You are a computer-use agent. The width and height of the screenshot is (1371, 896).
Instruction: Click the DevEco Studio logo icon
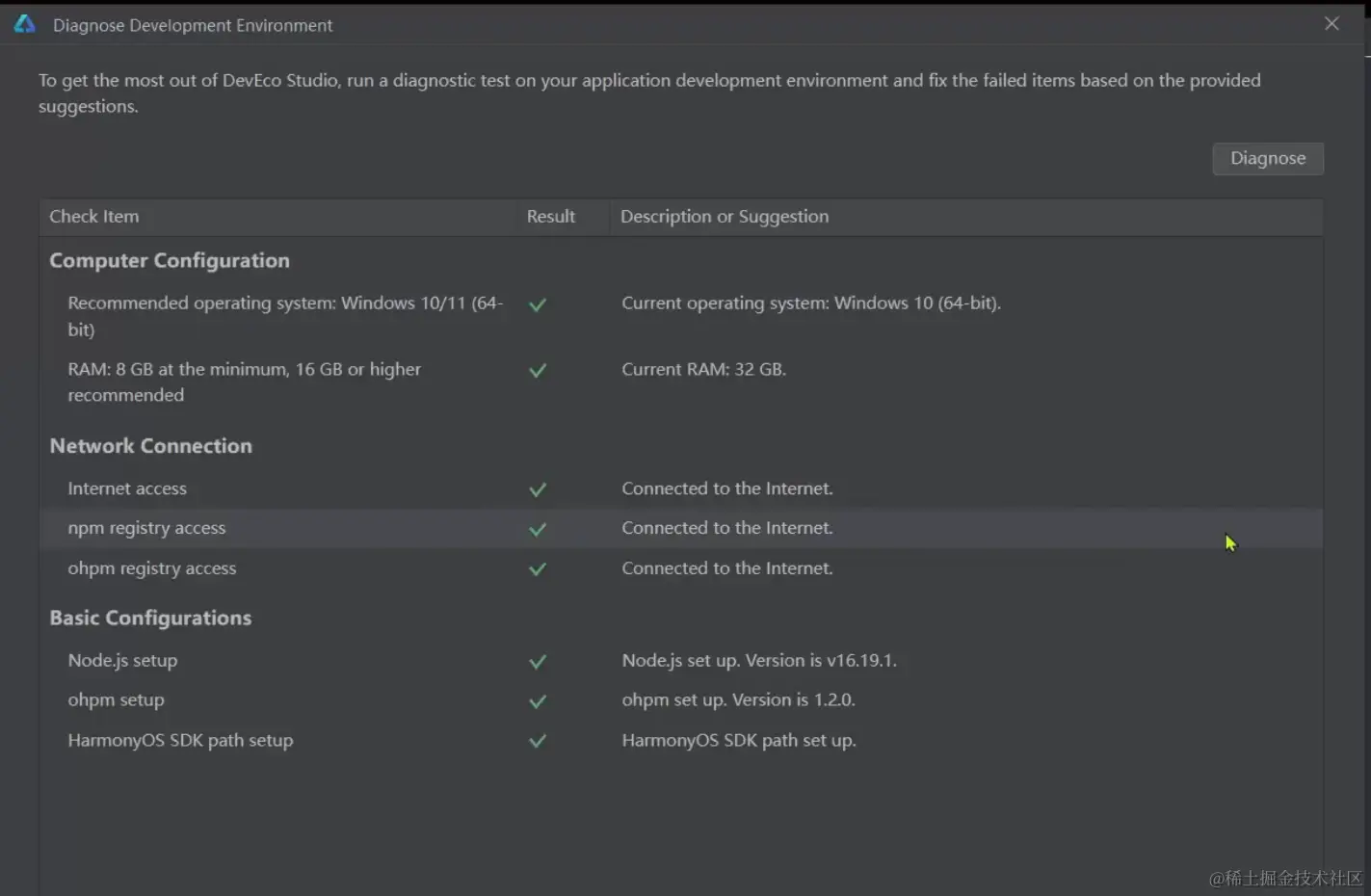click(x=24, y=24)
